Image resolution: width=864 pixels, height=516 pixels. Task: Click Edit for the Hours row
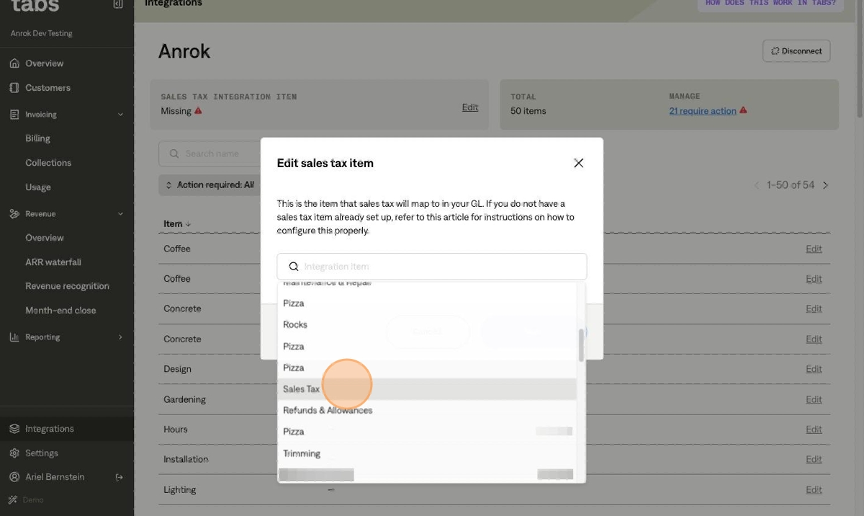tap(813, 429)
